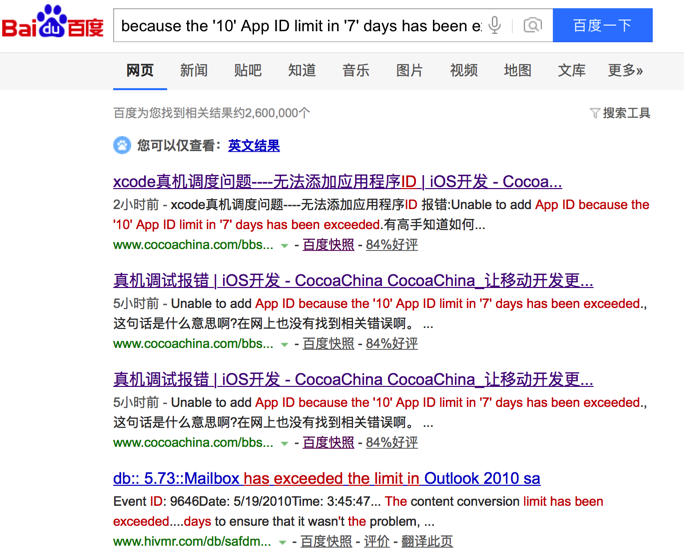Expand dropdown arrow for third cocoachina result
This screenshot has width=684, height=559.
[284, 444]
